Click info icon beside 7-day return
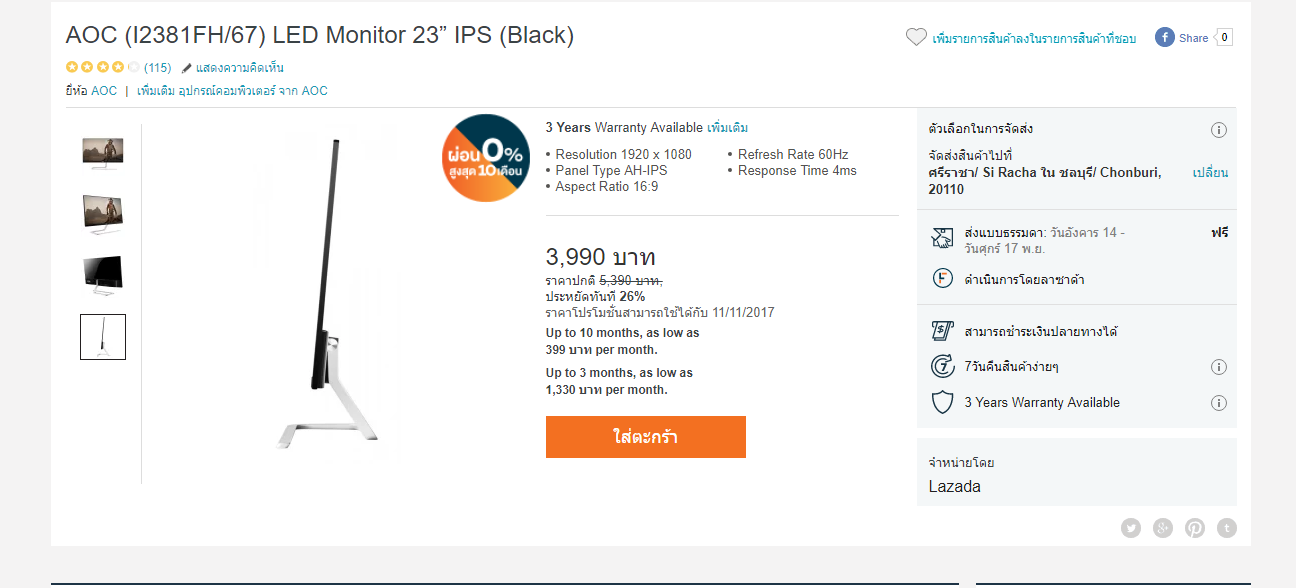The height and width of the screenshot is (588, 1296). pos(1219,367)
